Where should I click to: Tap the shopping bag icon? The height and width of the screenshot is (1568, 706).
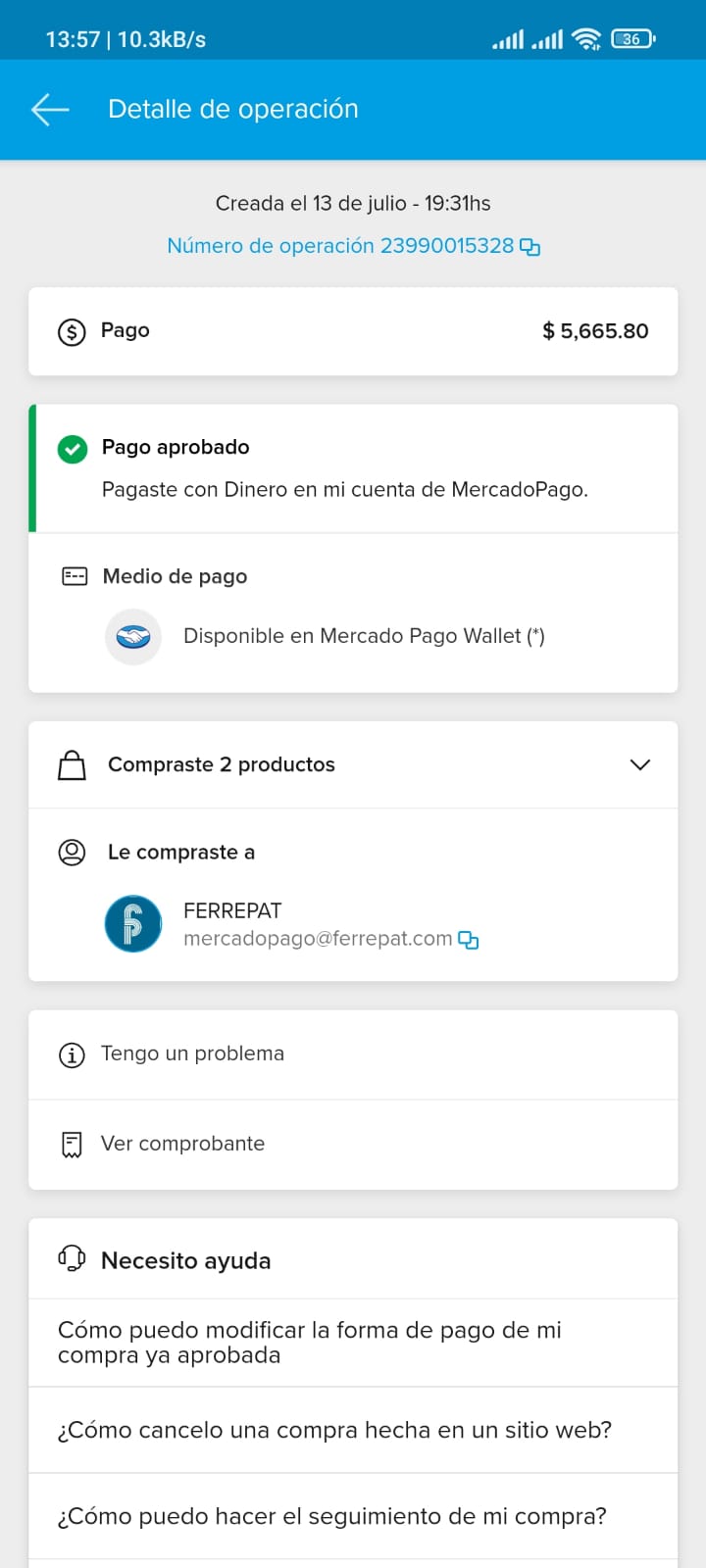72,765
